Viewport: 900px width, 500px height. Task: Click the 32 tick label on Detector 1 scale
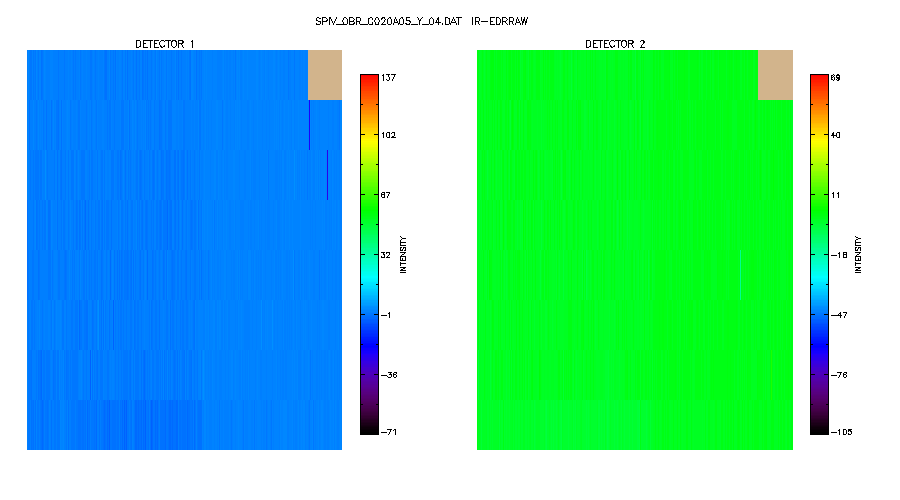386,255
